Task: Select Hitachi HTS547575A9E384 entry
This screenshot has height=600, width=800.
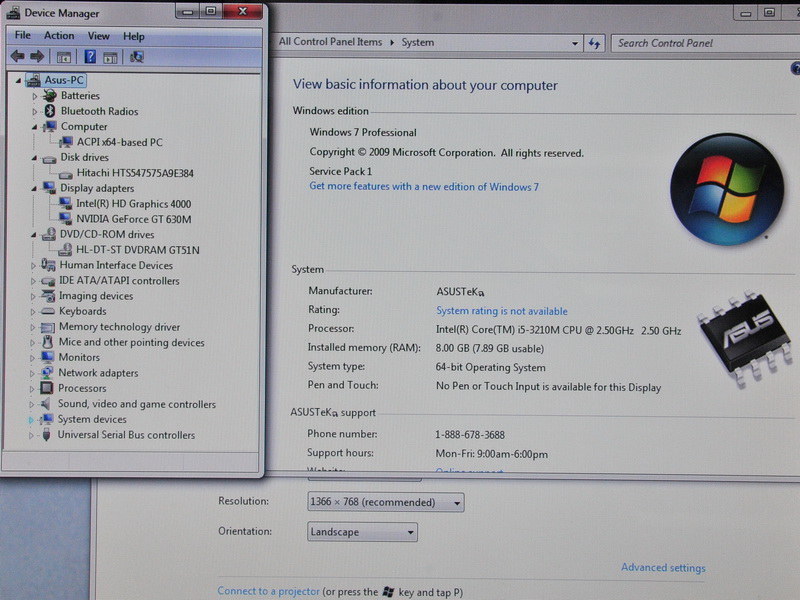Action: 135,173
